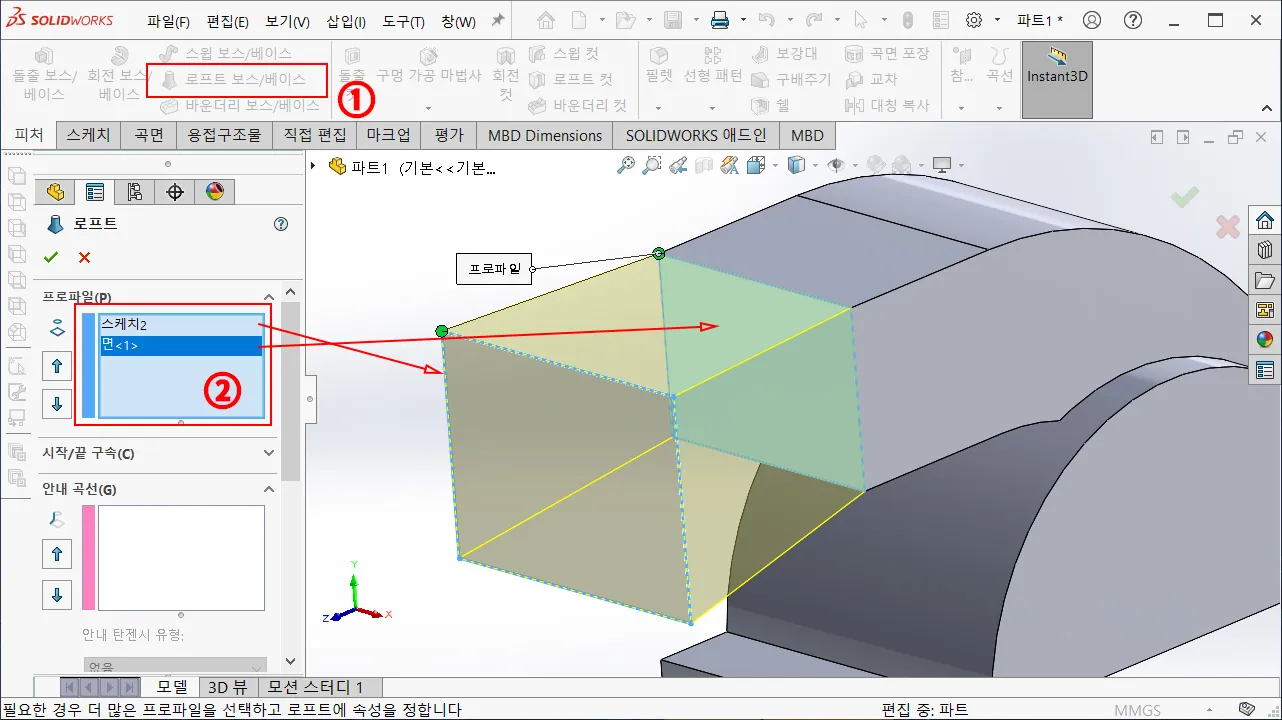This screenshot has width=1282, height=720.
Task: Collapse the 프로파일(P) section
Action: (x=268, y=297)
